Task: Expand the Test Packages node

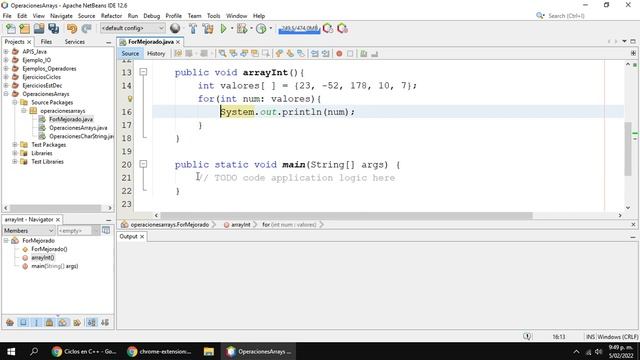Action: tap(15, 144)
